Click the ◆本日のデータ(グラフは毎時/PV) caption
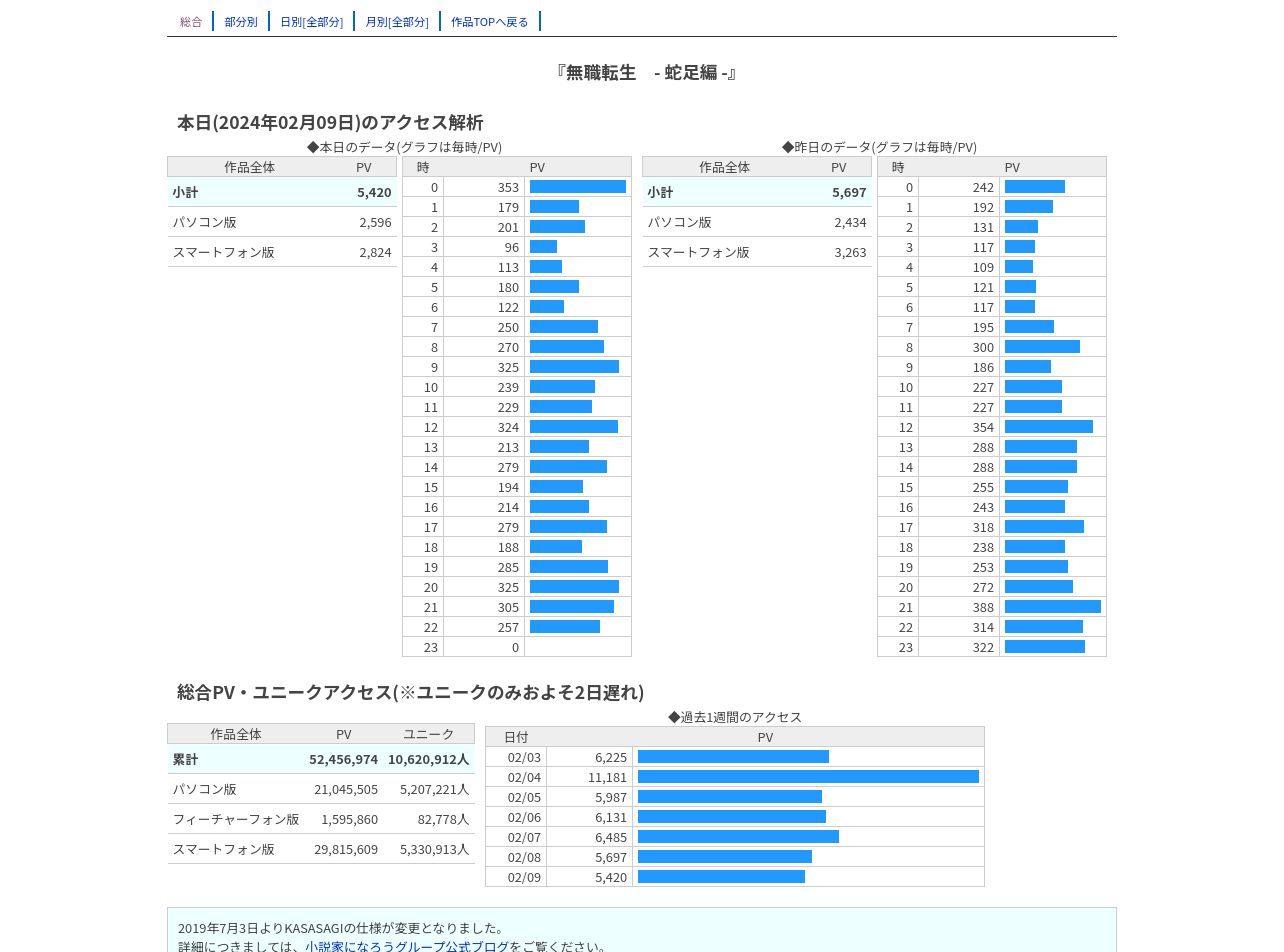 click(x=404, y=147)
